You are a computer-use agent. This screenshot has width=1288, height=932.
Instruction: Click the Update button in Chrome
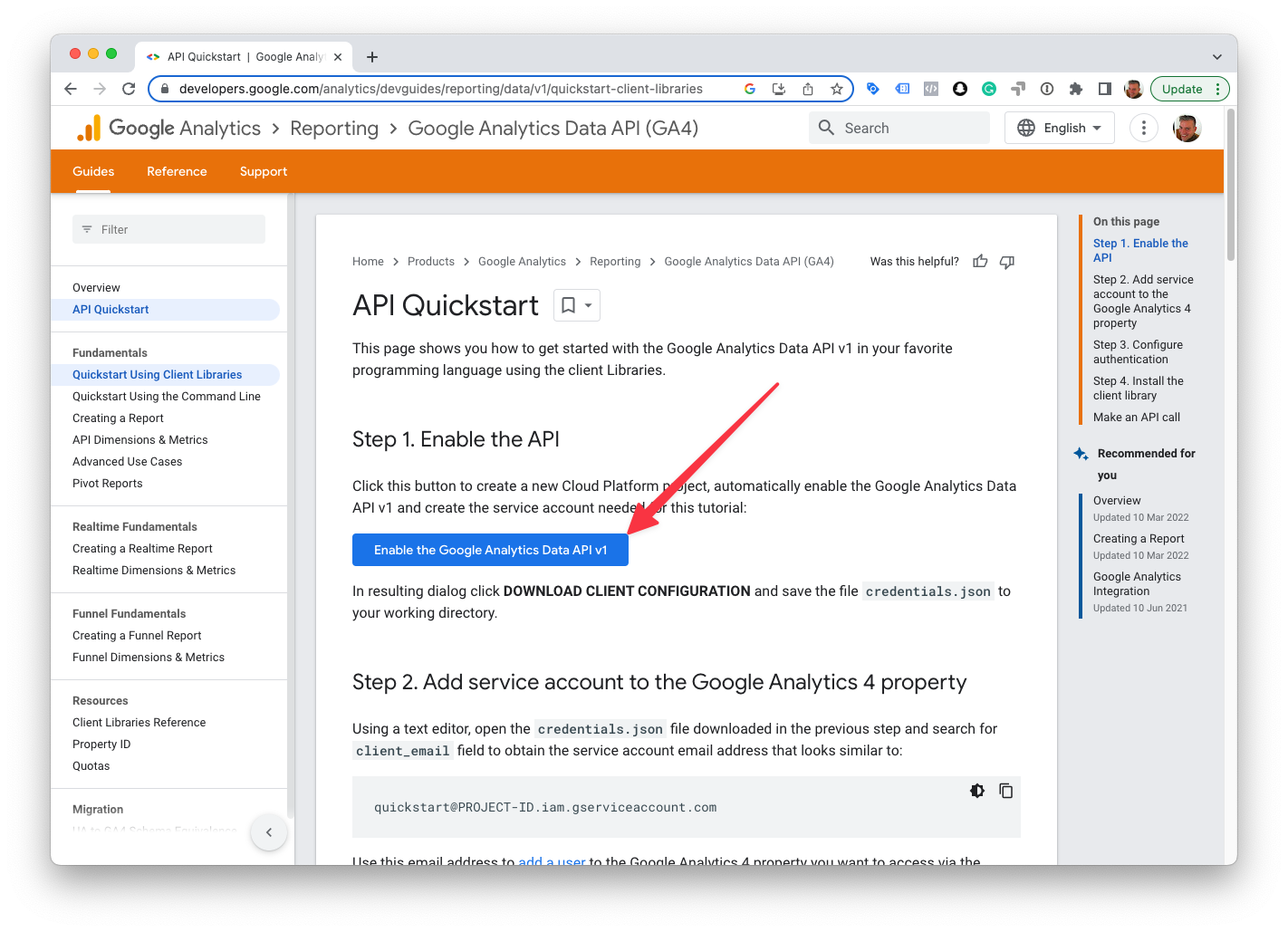pos(1182,89)
